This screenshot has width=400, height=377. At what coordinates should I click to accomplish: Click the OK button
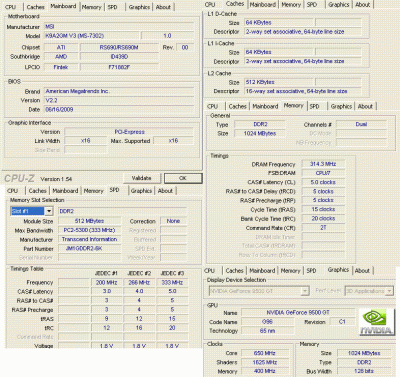[x=183, y=178]
